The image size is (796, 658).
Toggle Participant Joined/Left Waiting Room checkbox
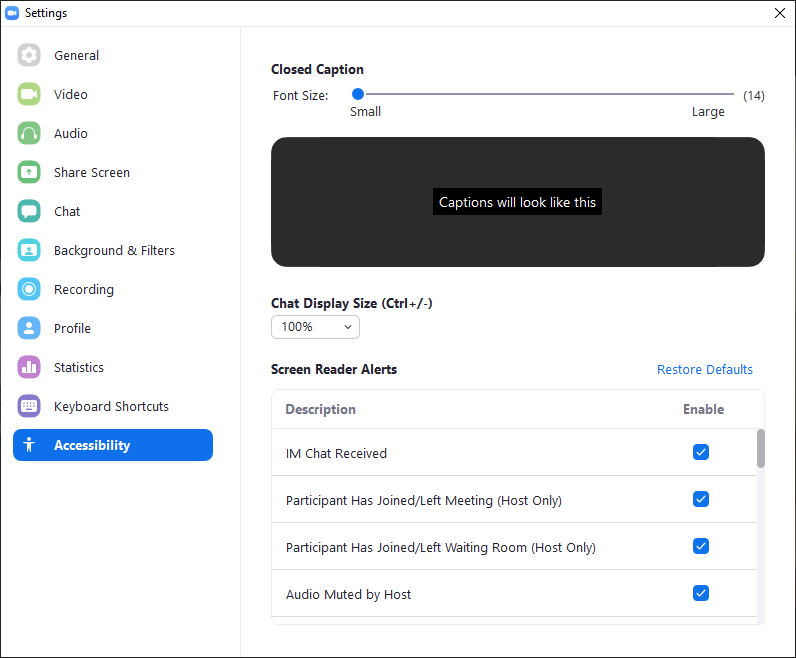701,546
